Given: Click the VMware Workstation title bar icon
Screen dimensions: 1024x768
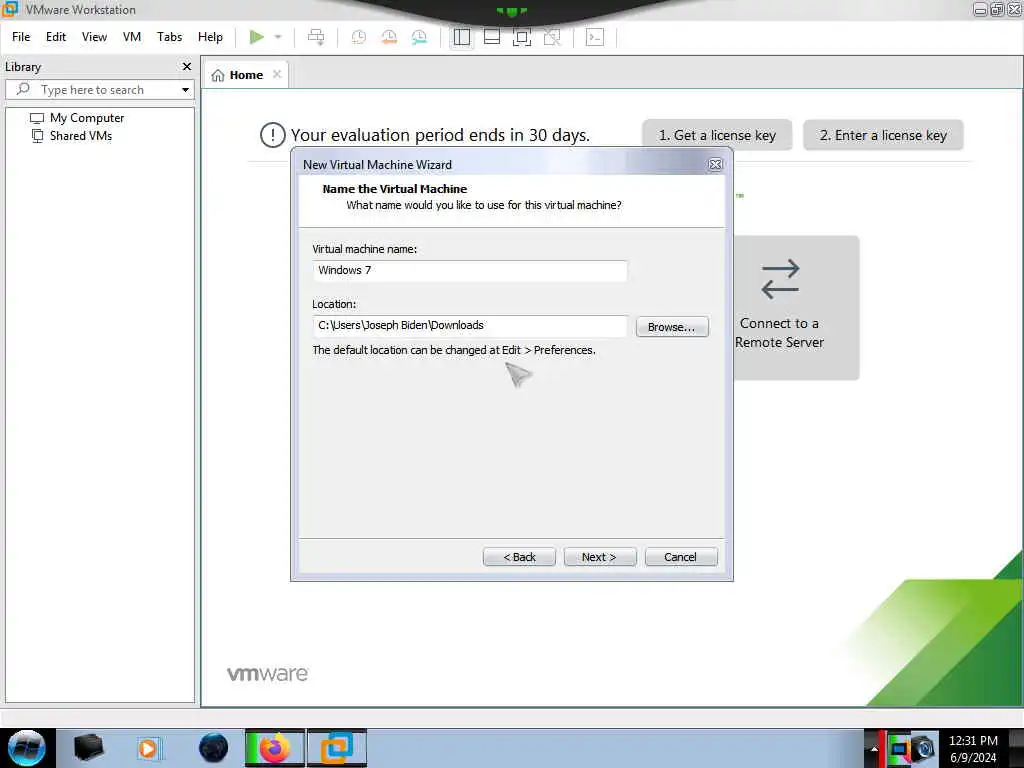Looking at the screenshot, I should point(10,8).
